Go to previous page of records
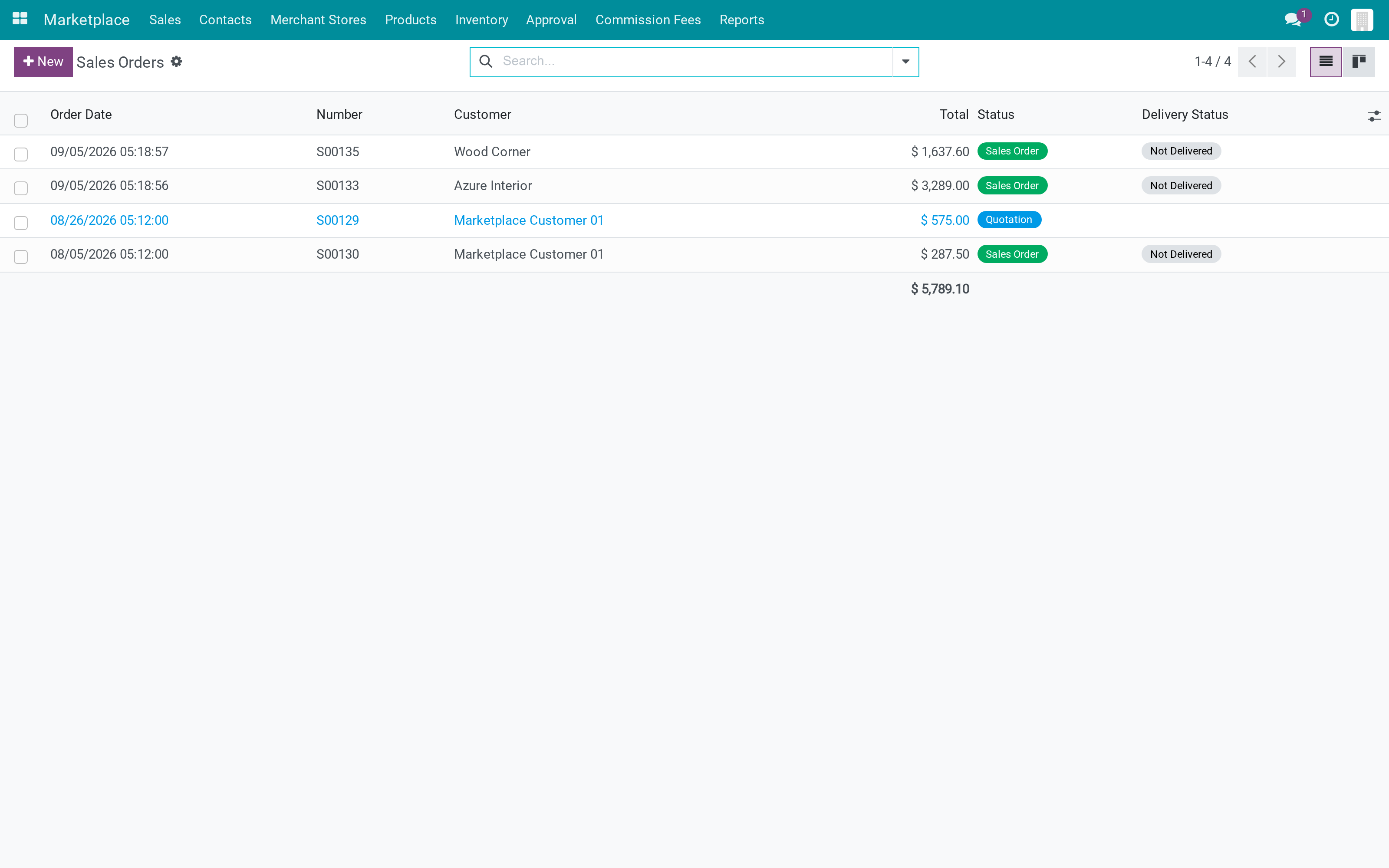The width and height of the screenshot is (1389, 868). [1252, 62]
